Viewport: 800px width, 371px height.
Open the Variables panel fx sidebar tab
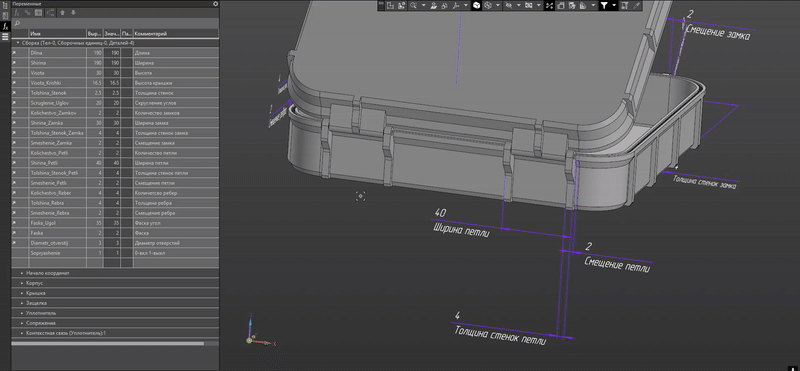coord(5,26)
